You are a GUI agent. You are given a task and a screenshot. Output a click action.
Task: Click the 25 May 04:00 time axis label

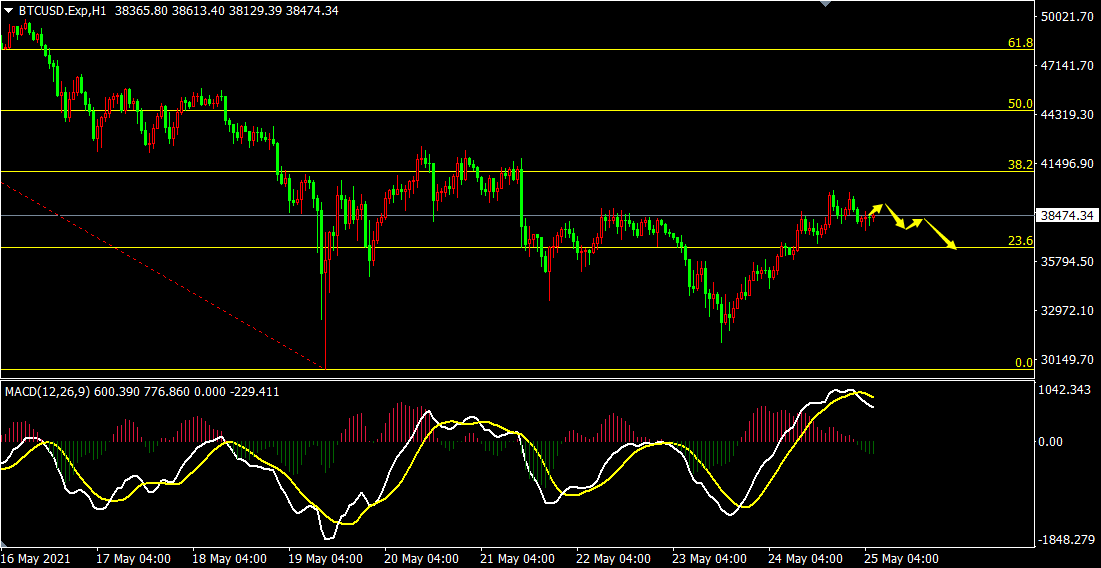pyautogui.click(x=901, y=558)
